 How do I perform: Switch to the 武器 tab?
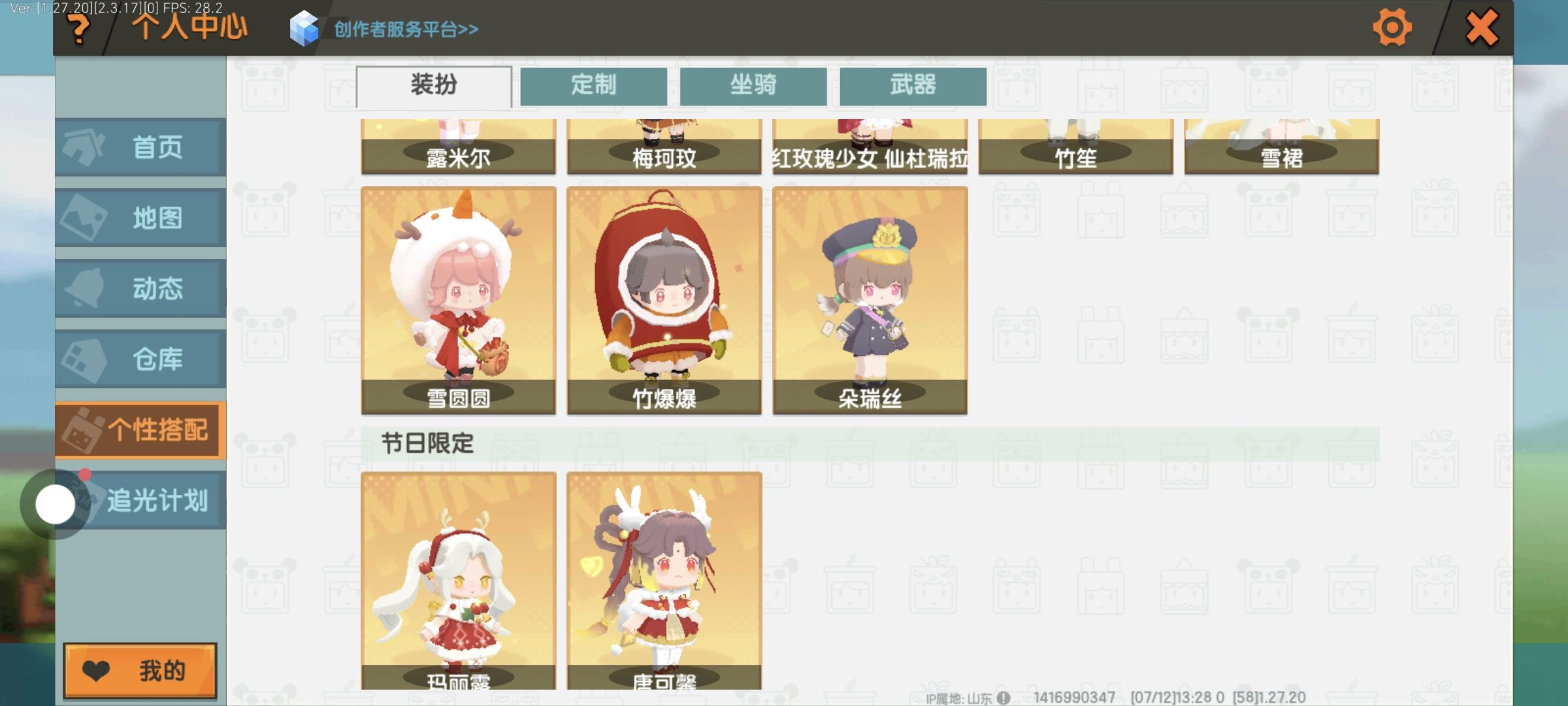[913, 86]
